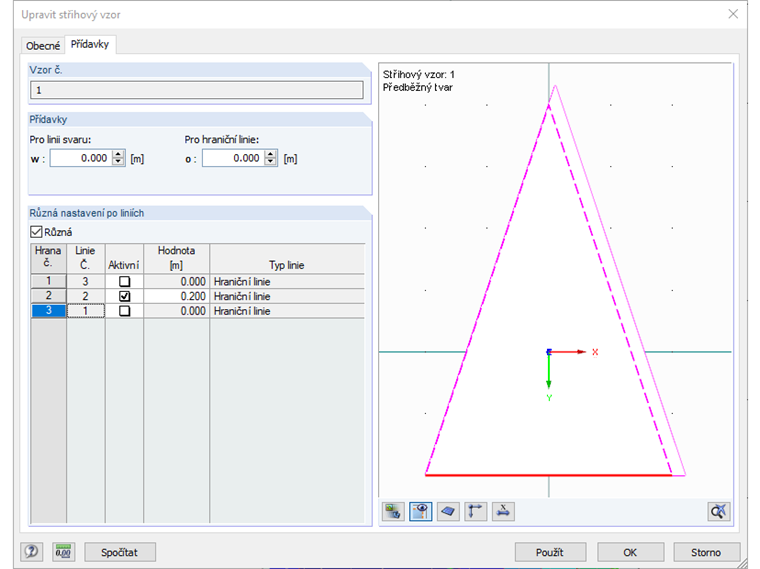Click the w weld allowance value field

coord(81,158)
